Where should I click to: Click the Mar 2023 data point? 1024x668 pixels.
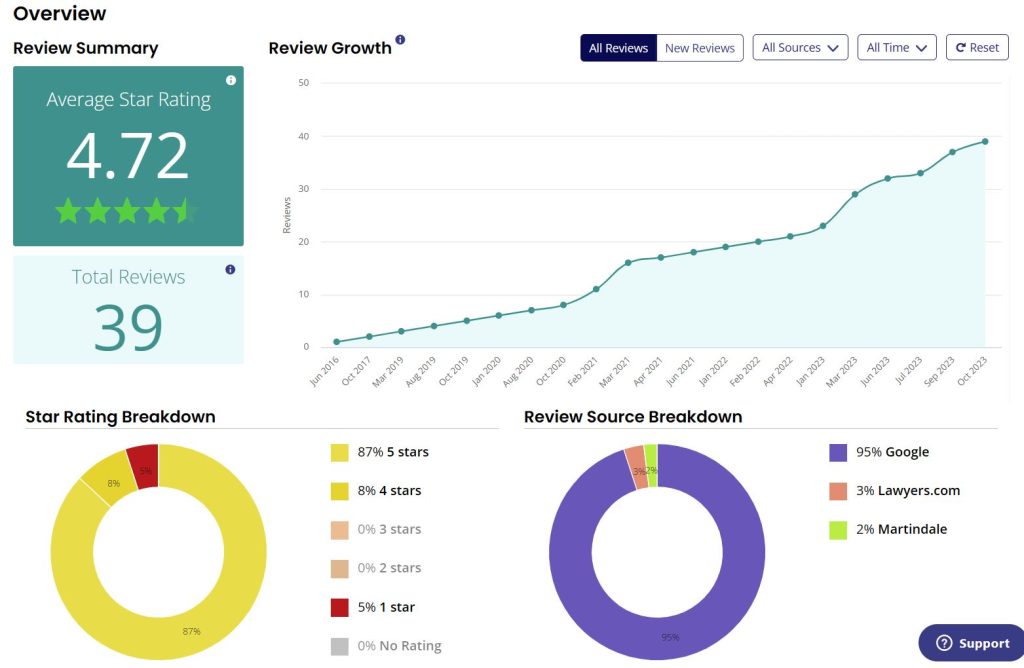coord(855,194)
